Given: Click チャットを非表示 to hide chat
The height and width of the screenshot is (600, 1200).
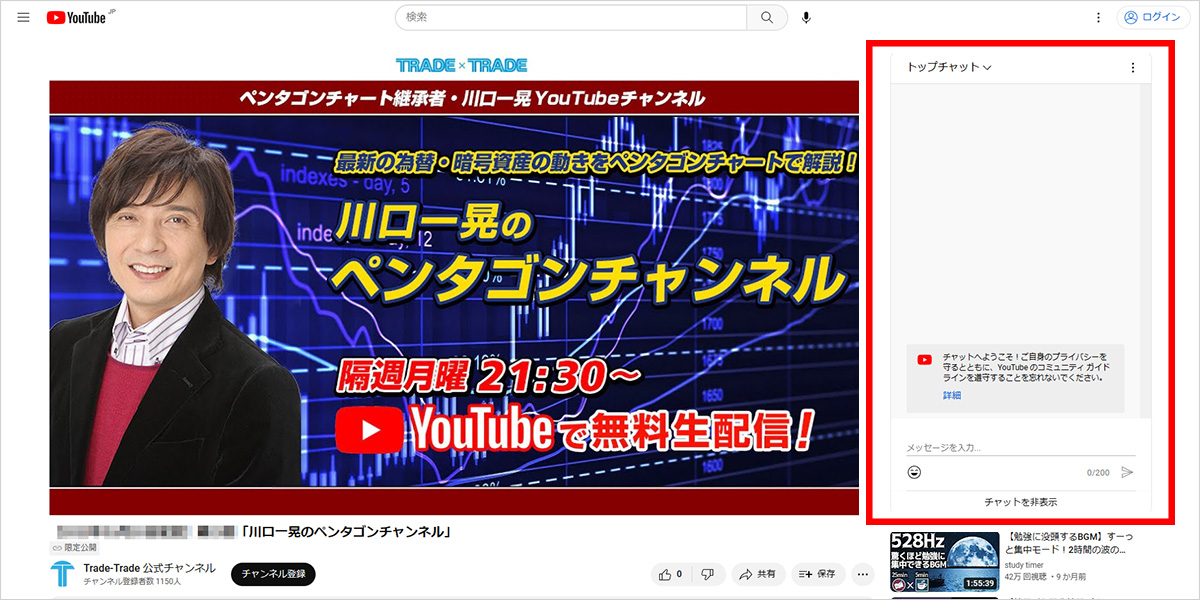Looking at the screenshot, I should (x=1020, y=502).
